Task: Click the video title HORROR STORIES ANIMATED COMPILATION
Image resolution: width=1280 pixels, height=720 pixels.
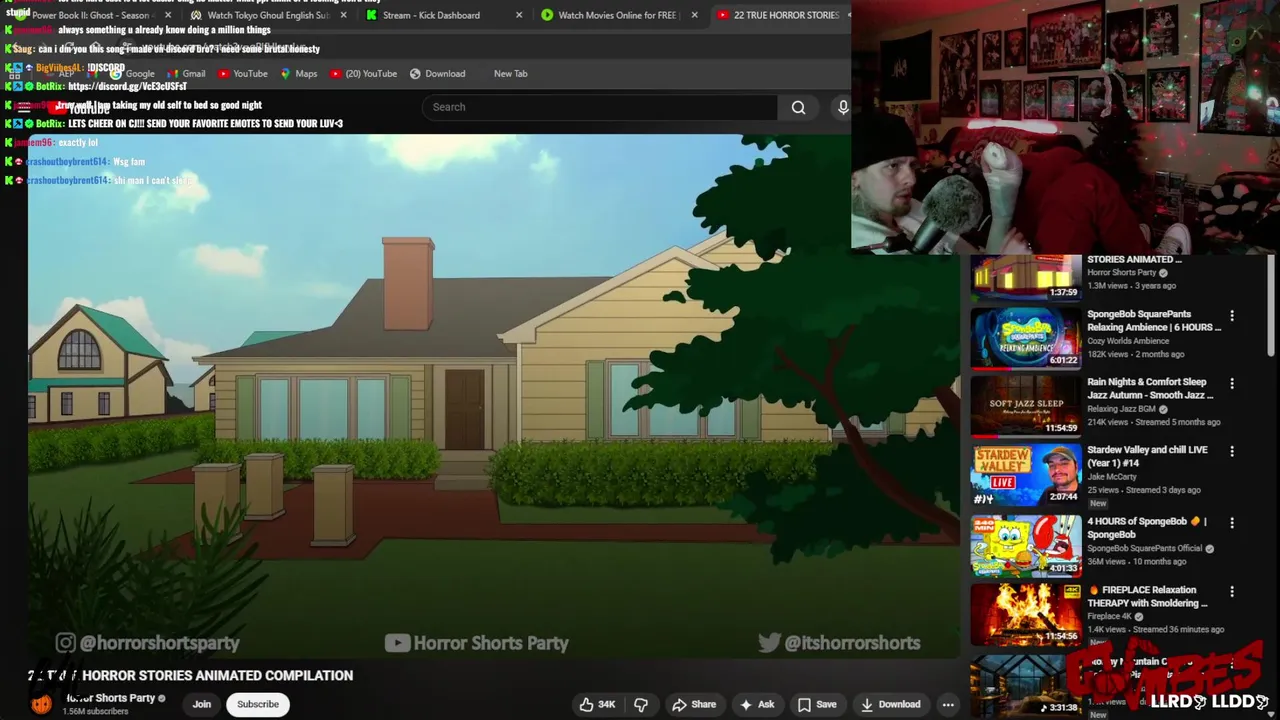Action: 190,676
